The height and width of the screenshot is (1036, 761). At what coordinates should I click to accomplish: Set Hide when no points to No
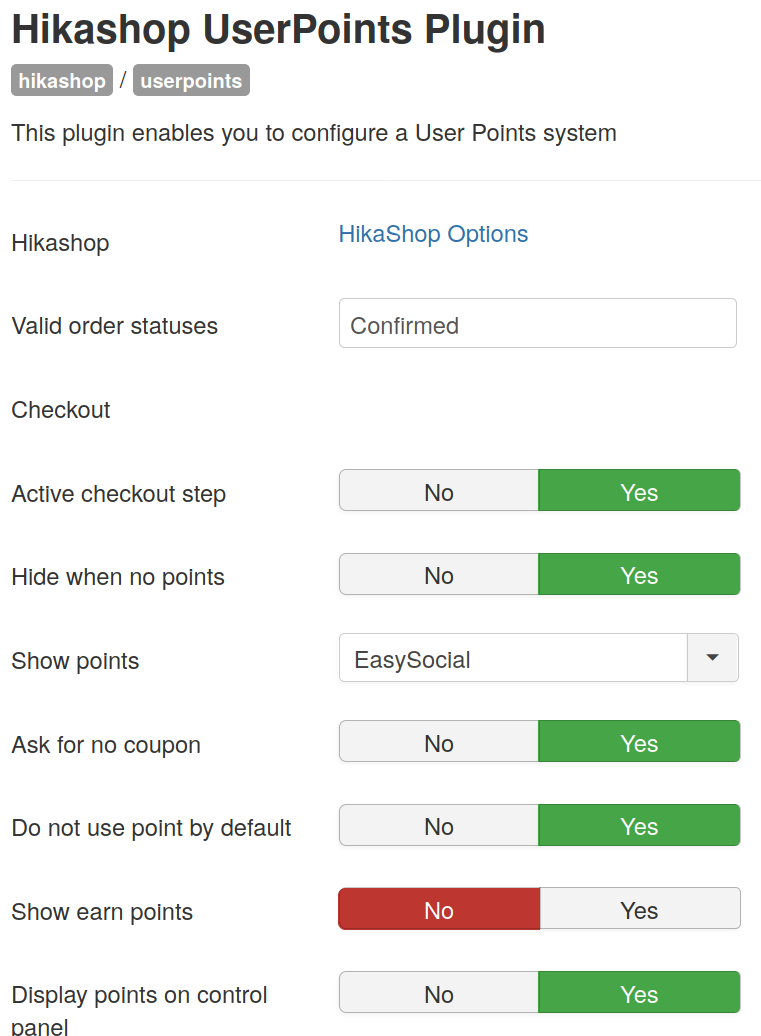439,575
